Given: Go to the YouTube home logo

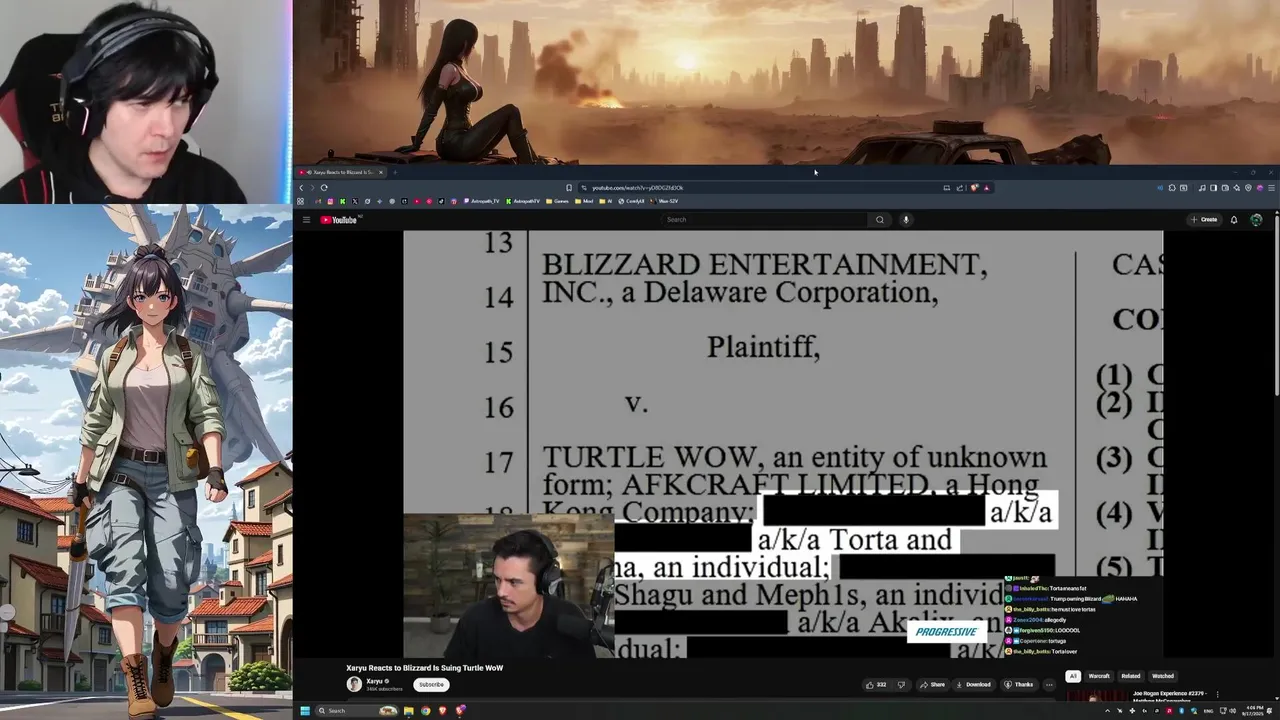Looking at the screenshot, I should coord(338,220).
